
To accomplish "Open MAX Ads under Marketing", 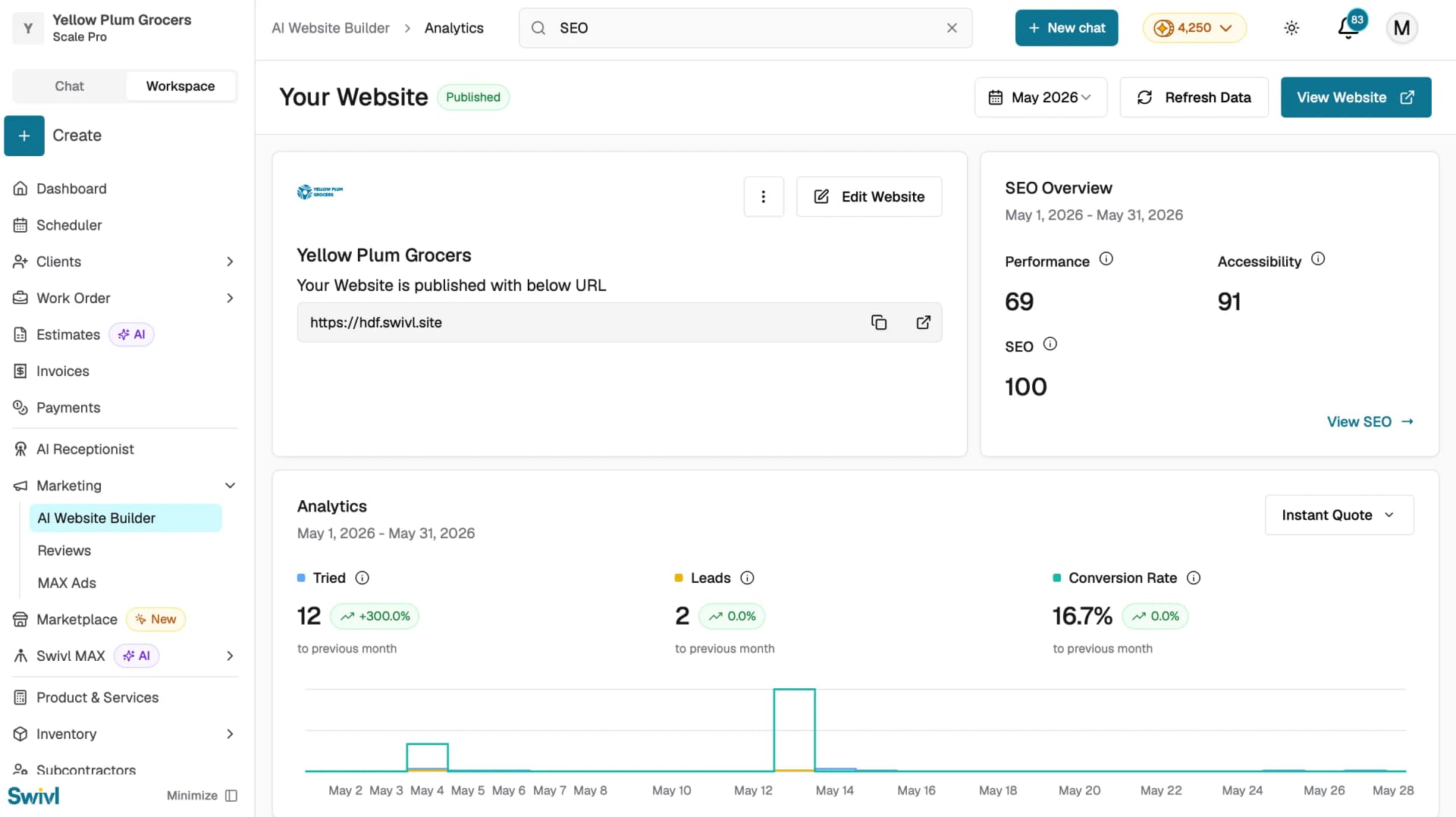I will 67,584.
